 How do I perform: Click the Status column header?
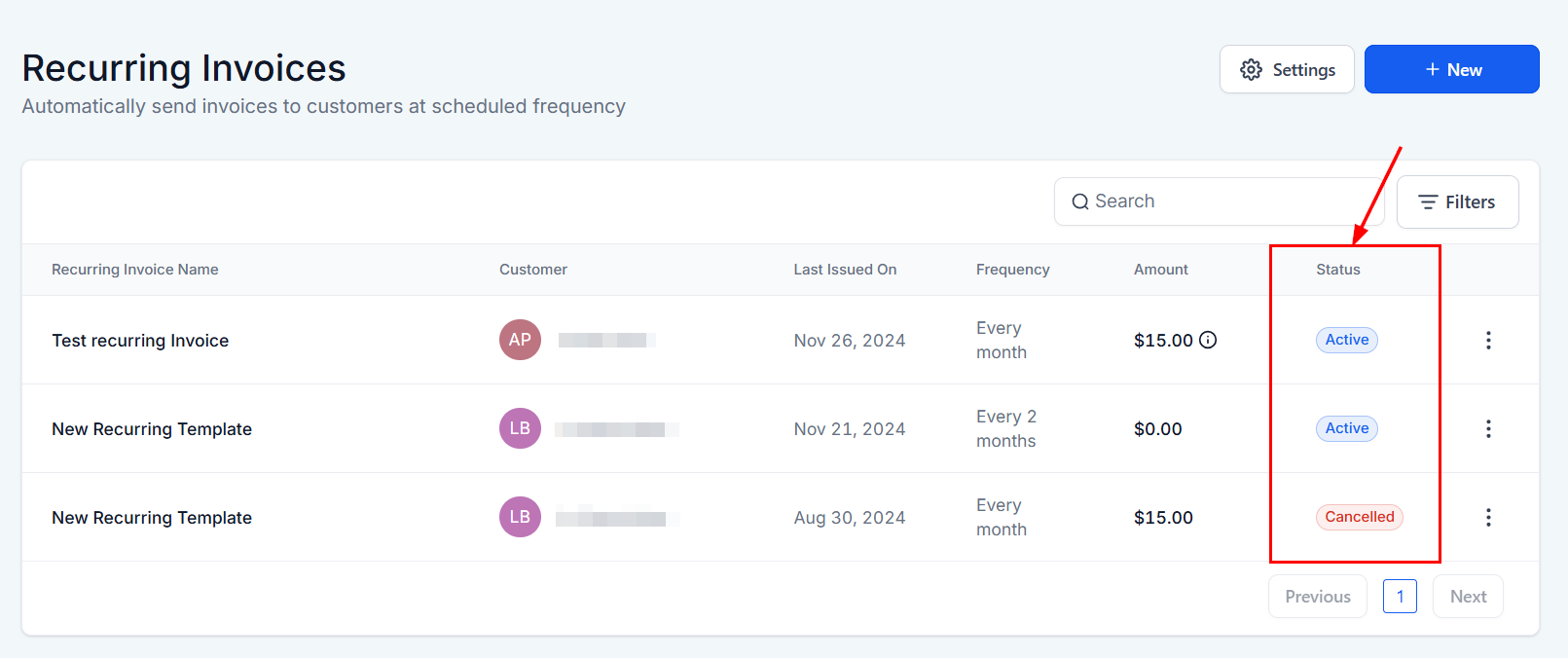(x=1337, y=270)
